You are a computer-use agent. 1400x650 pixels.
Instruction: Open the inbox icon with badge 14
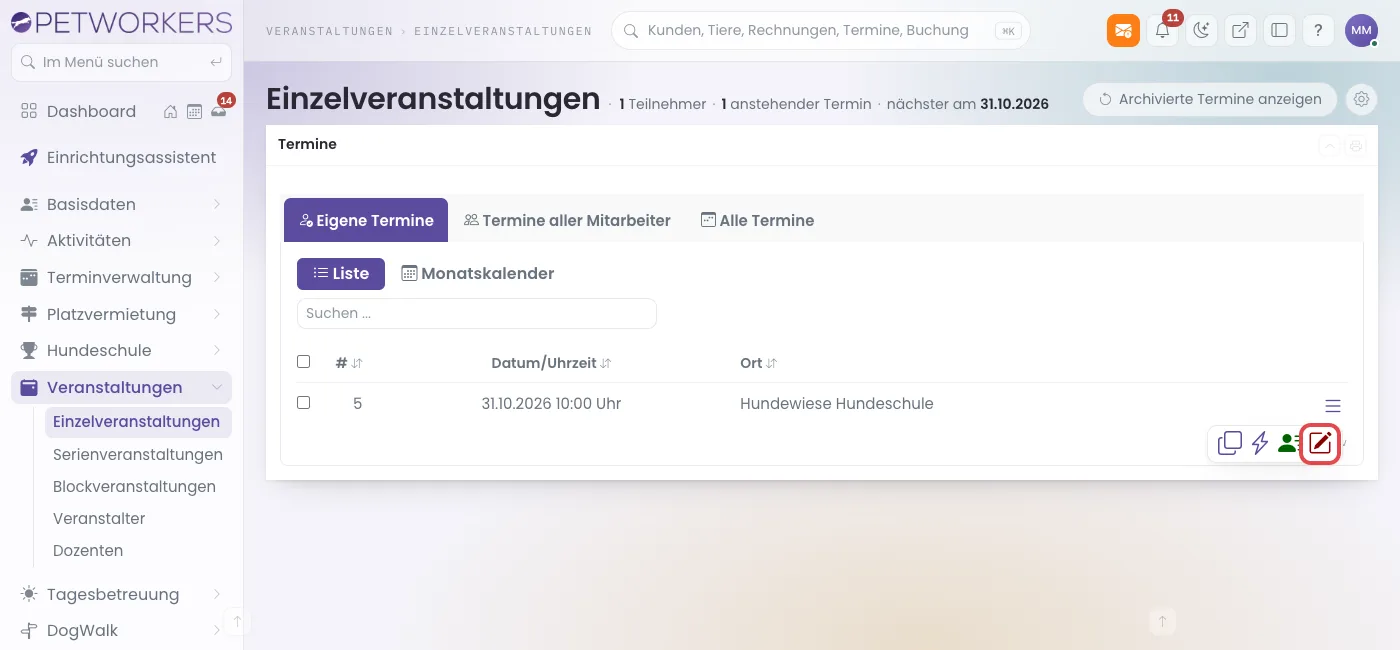point(219,111)
